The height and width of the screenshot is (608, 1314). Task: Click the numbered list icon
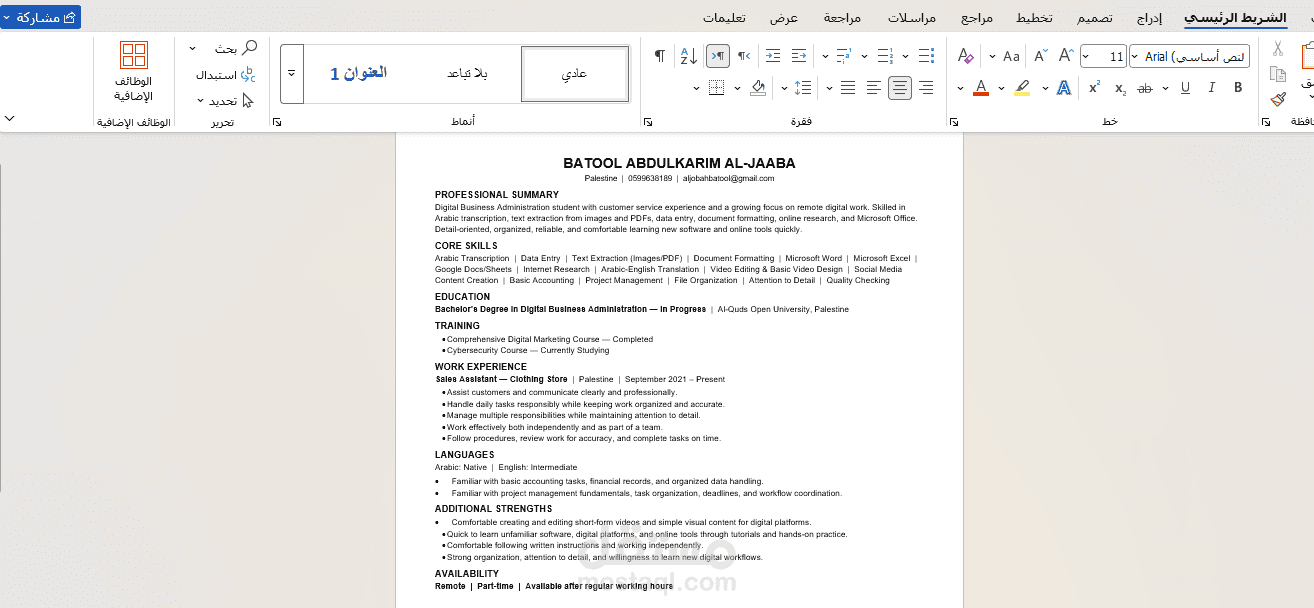pyautogui.click(x=885, y=56)
